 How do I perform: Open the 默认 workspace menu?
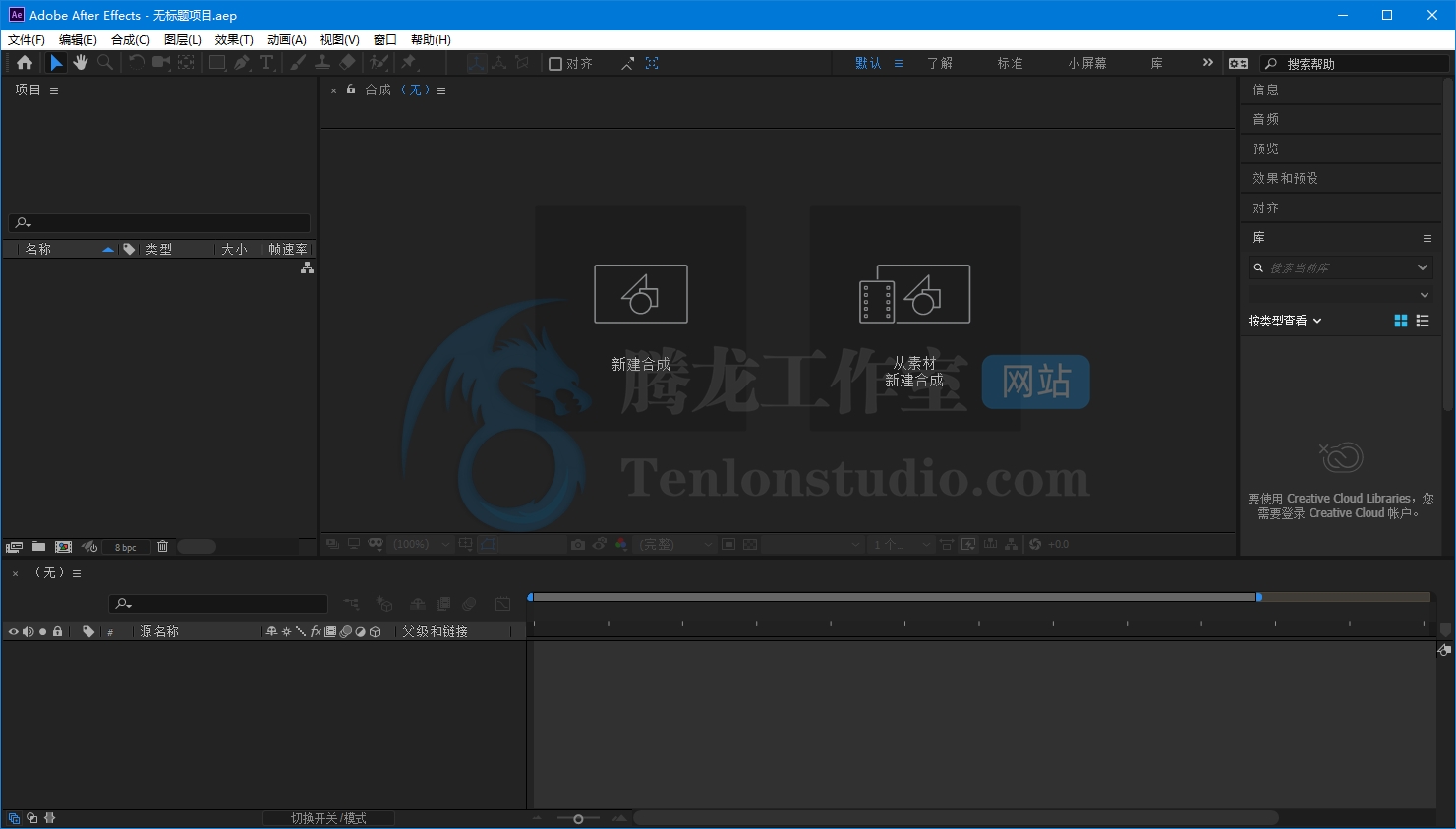pyautogui.click(x=899, y=63)
